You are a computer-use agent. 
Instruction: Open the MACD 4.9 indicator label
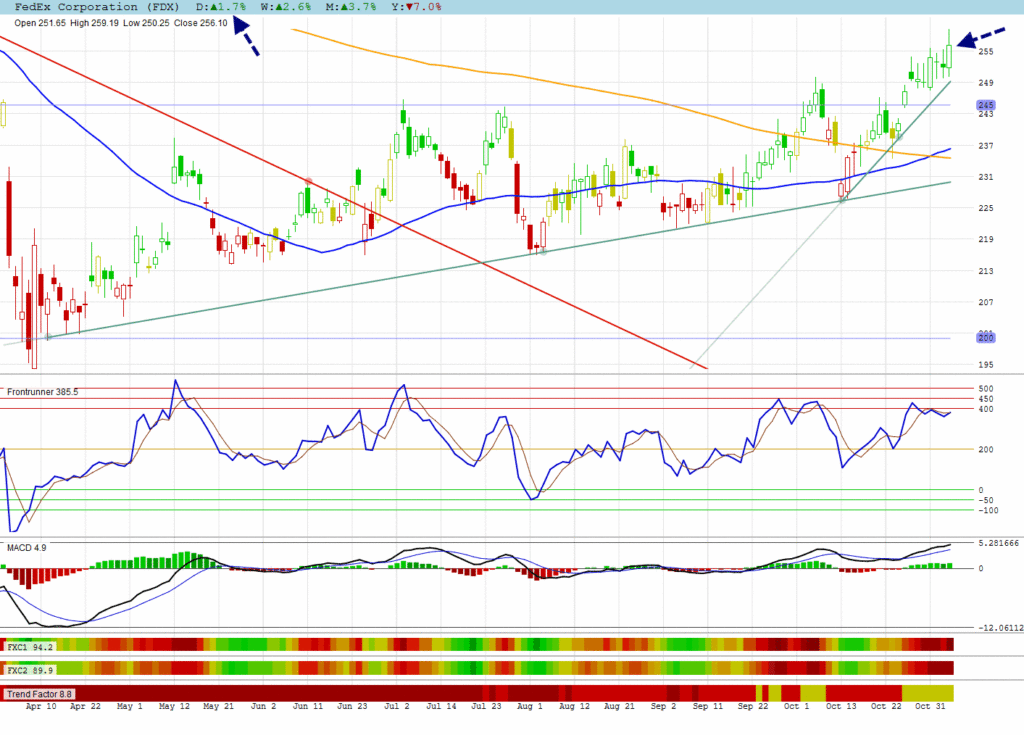tap(26, 548)
